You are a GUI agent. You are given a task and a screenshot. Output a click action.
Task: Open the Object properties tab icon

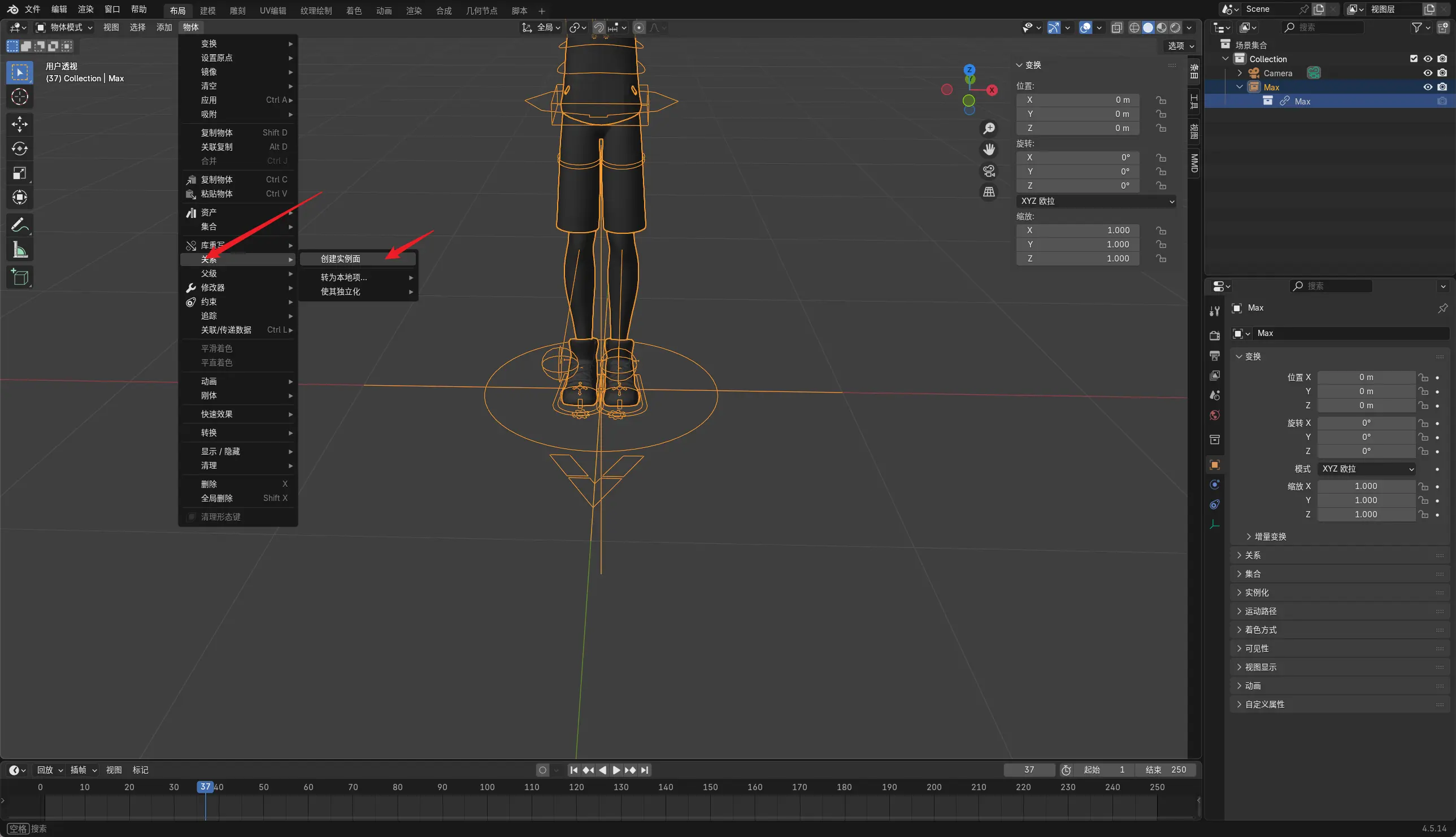point(1215,464)
